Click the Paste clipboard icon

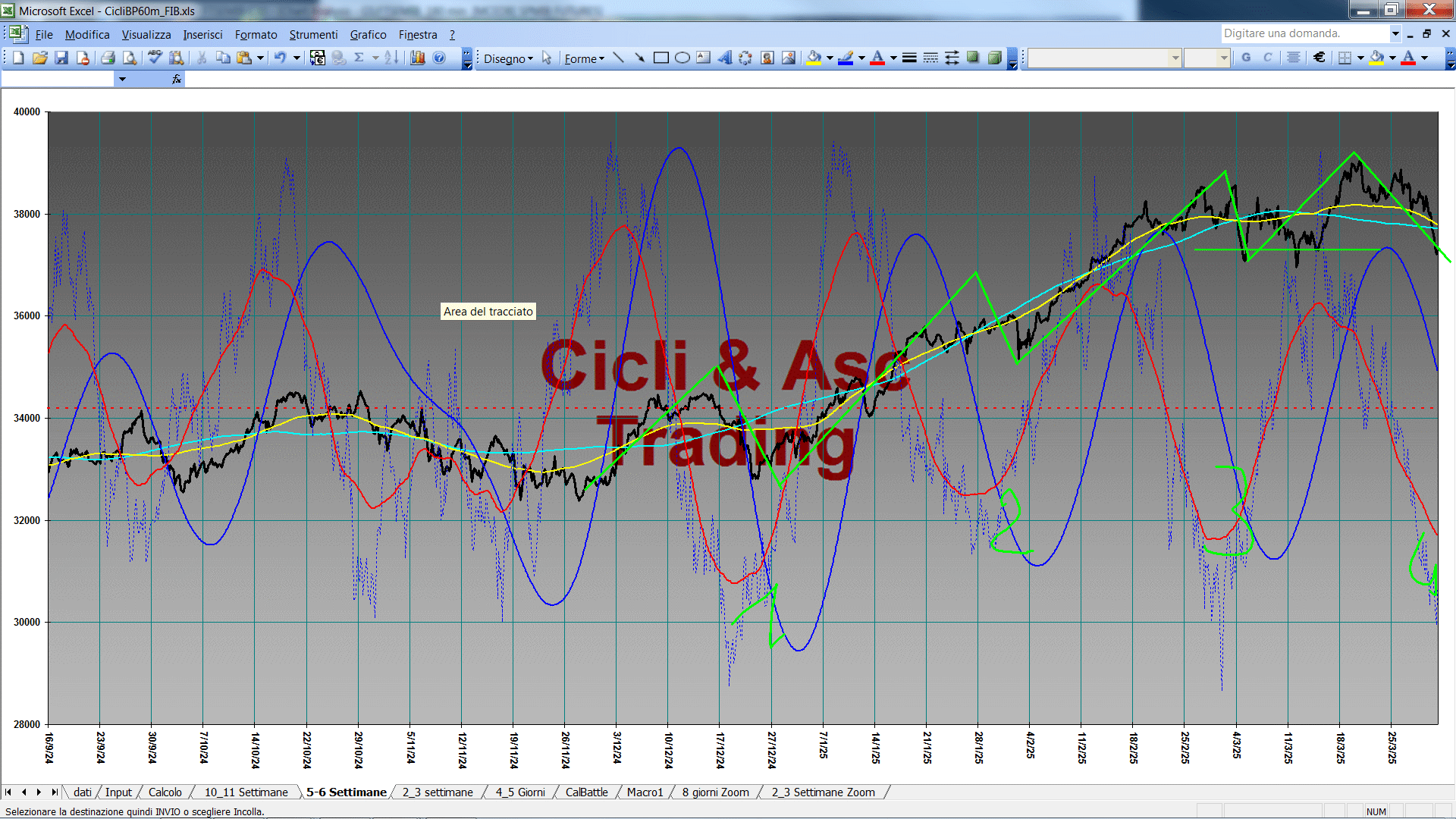[x=244, y=58]
